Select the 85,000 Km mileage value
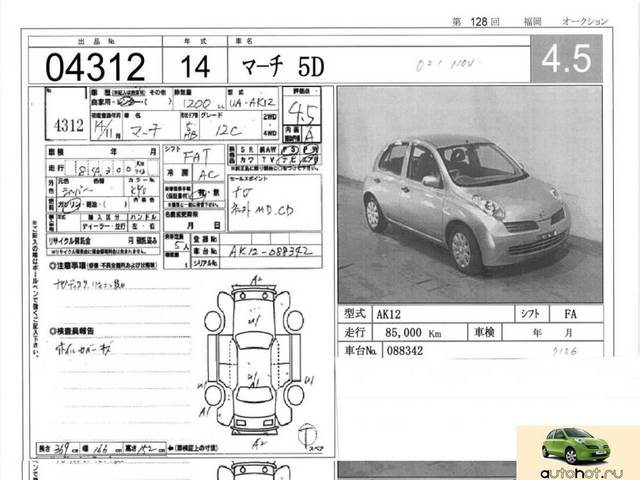This screenshot has width=640, height=480. pyautogui.click(x=413, y=333)
